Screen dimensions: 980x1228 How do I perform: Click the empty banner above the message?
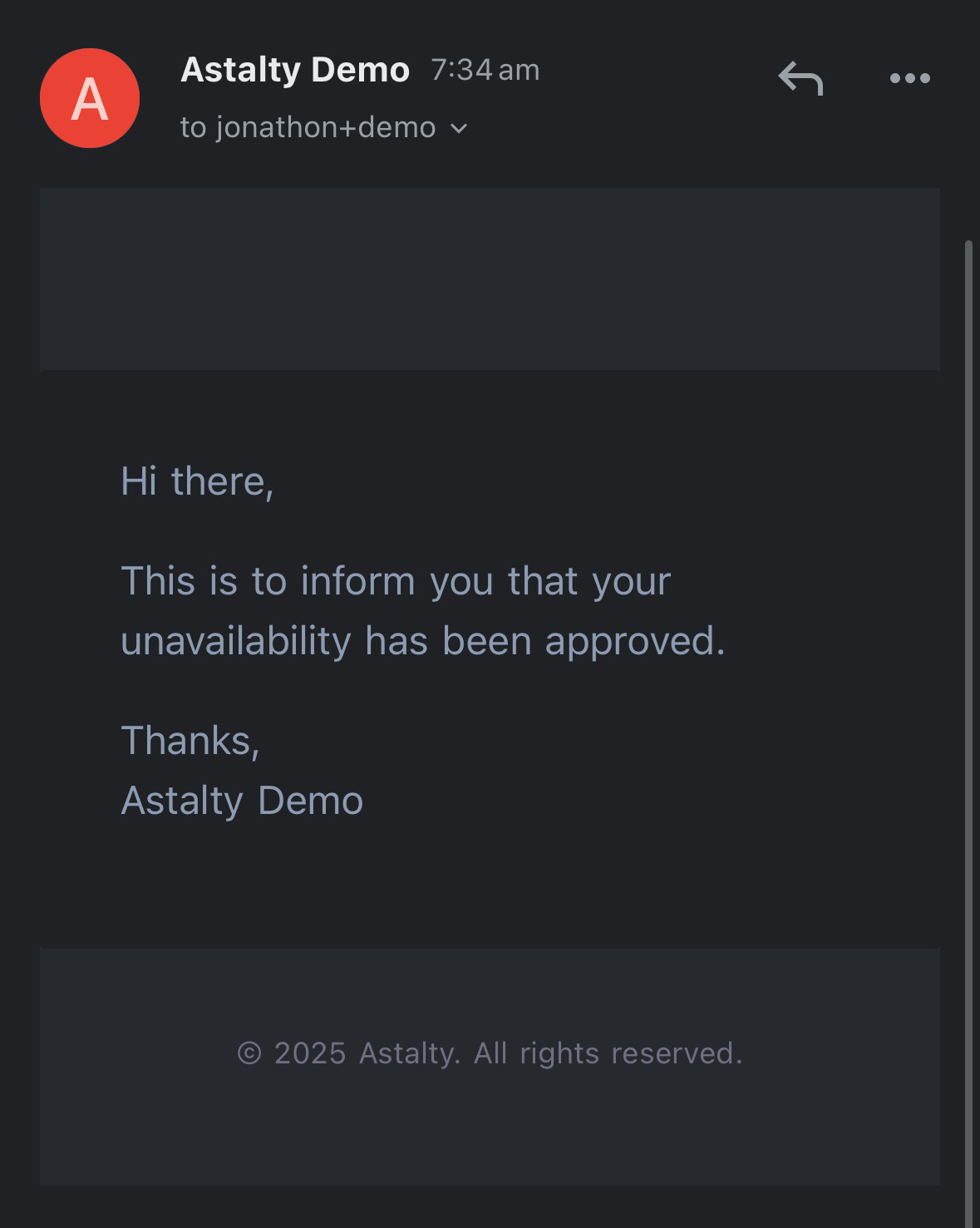490,279
